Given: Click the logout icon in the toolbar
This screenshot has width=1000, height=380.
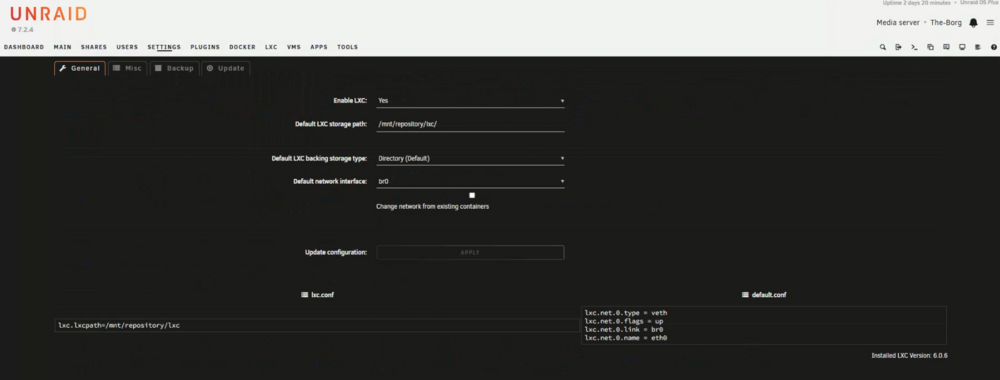Looking at the screenshot, I should (x=898, y=47).
